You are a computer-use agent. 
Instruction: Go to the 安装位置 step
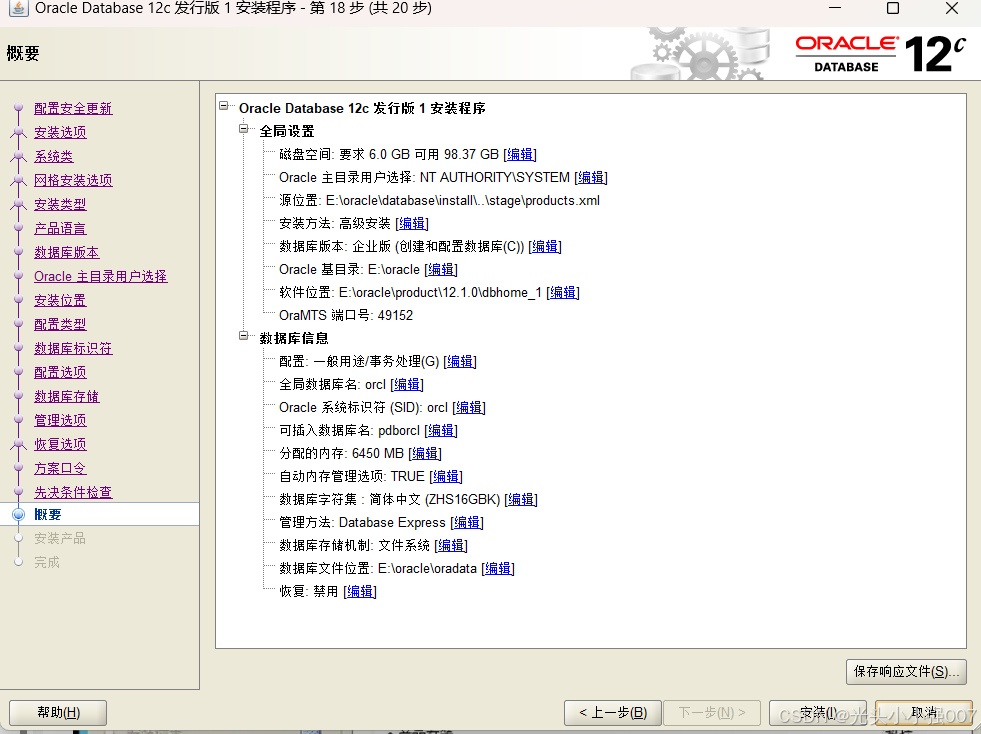[x=60, y=300]
